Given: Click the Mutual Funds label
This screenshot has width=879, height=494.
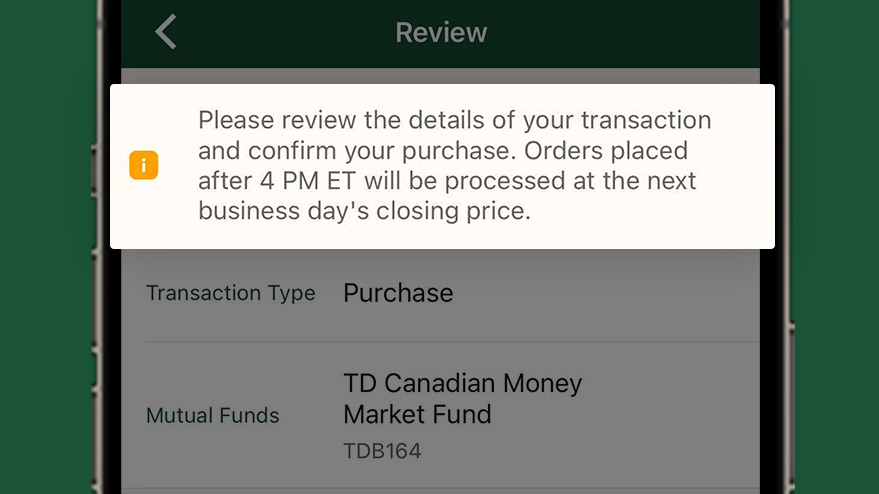Looking at the screenshot, I should [x=212, y=415].
